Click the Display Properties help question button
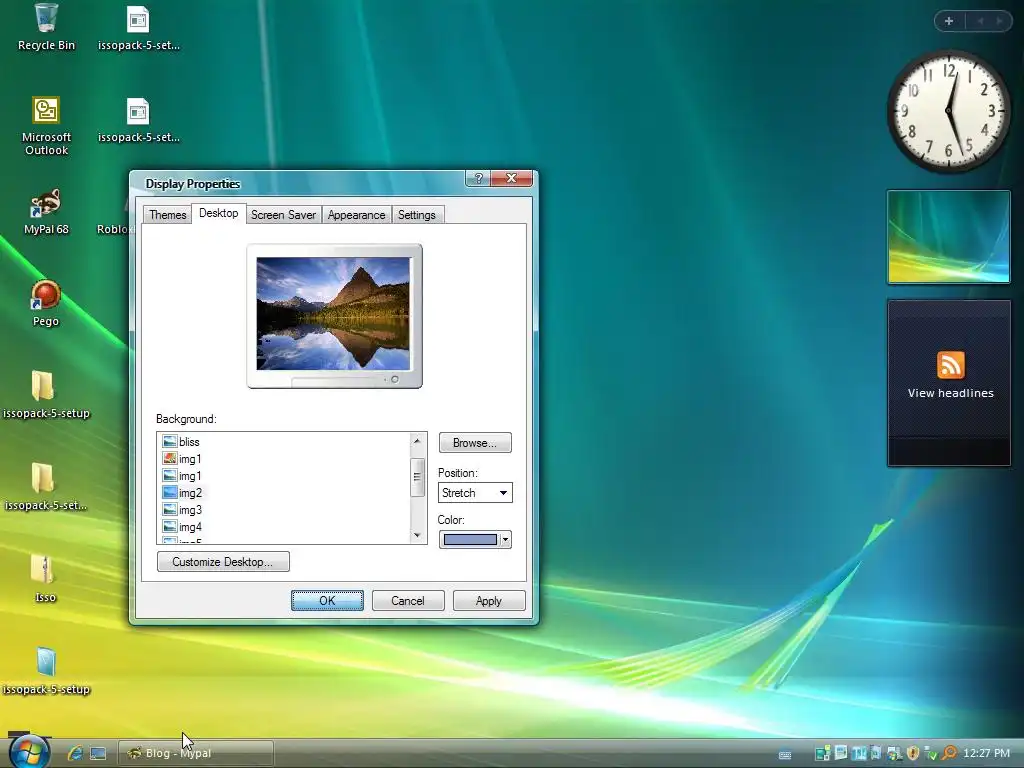The height and width of the screenshot is (768, 1024). point(478,178)
